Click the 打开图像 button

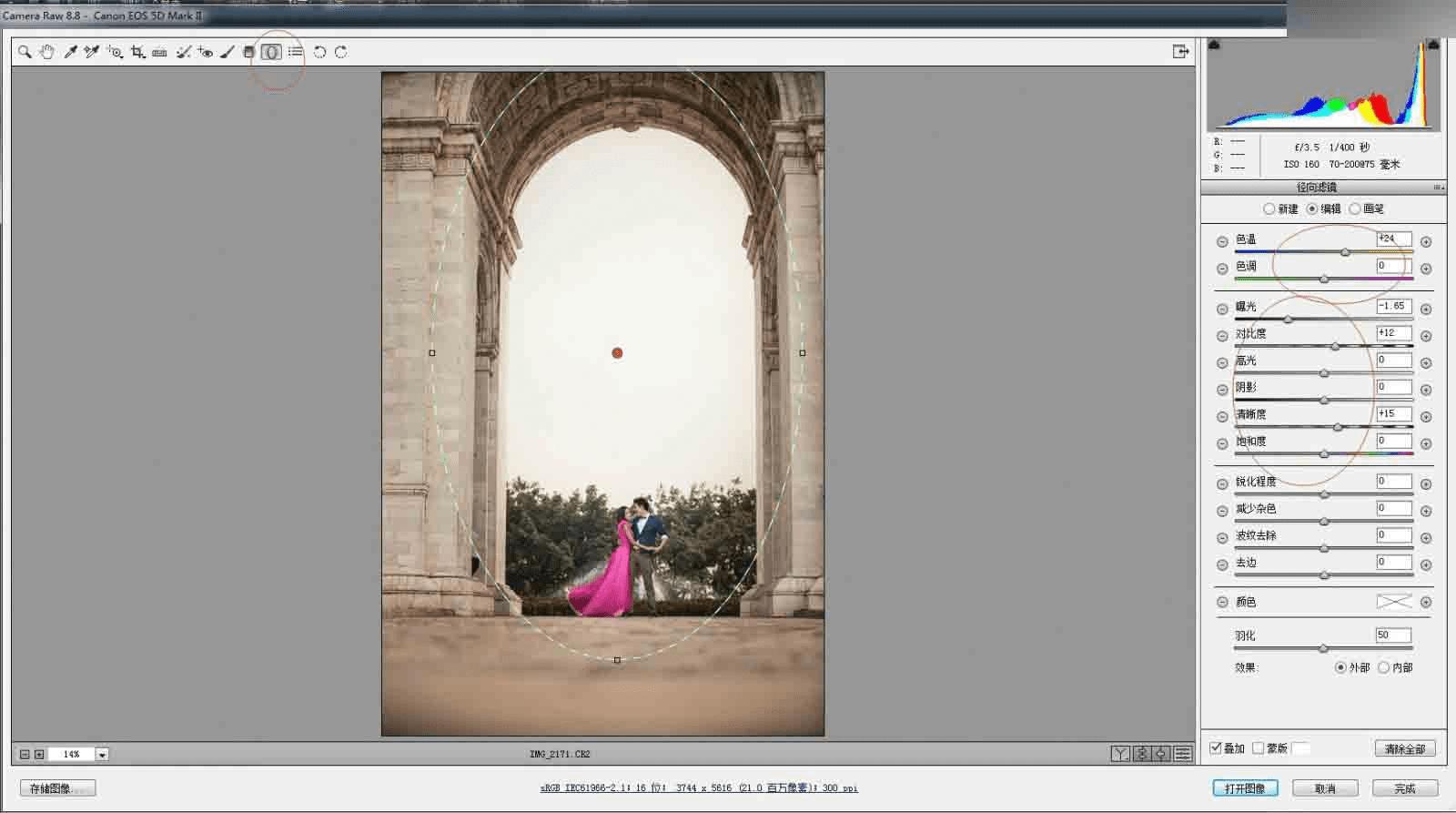tap(1245, 788)
